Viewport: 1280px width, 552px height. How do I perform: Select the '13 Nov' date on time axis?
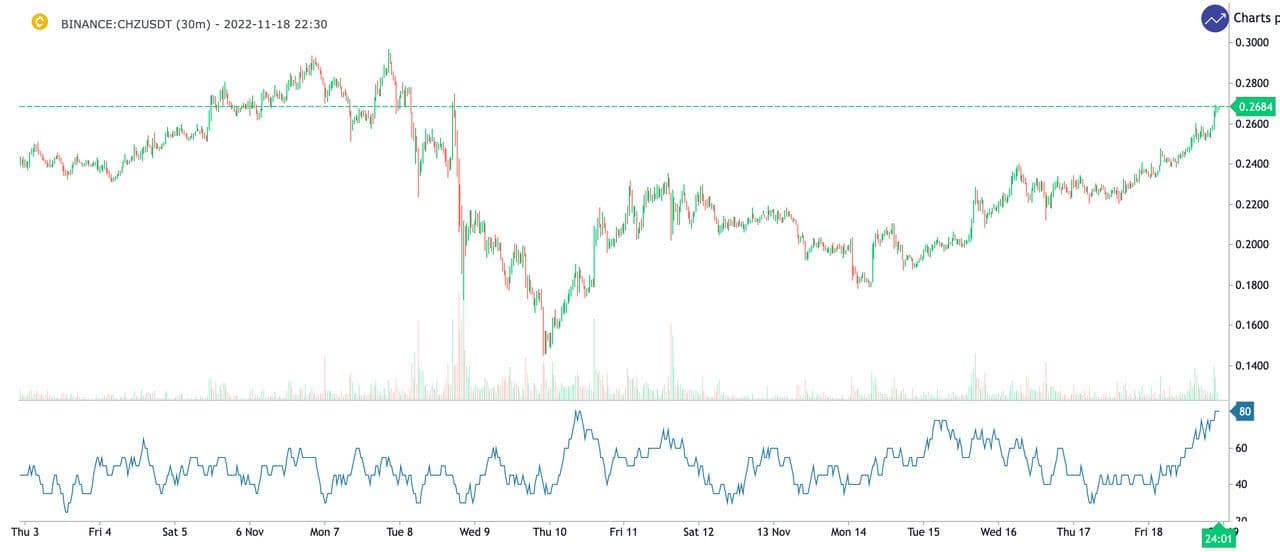tap(773, 532)
